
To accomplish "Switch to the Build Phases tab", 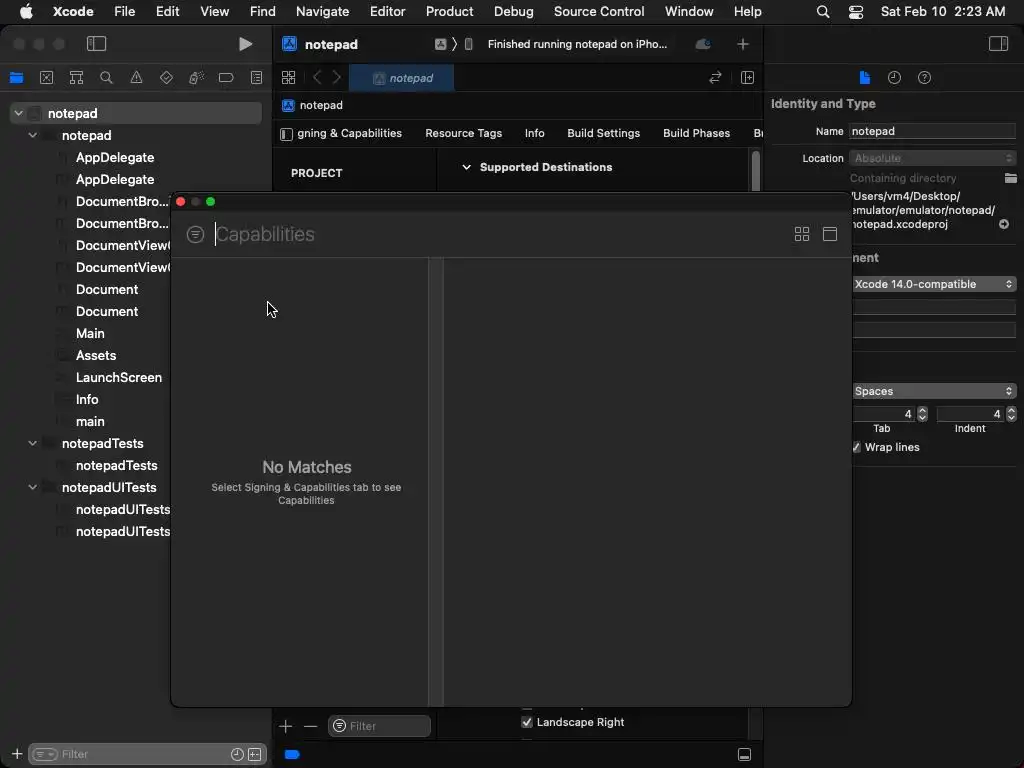I will 696,133.
